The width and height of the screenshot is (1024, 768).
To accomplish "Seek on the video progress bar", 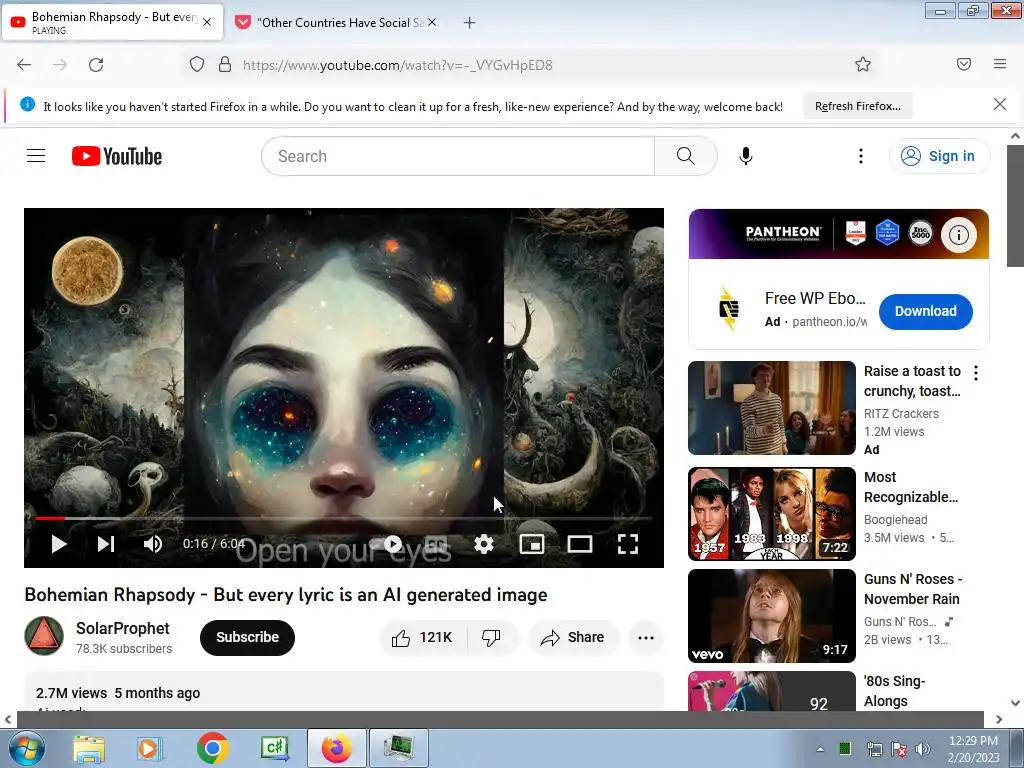I will pyautogui.click(x=344, y=519).
